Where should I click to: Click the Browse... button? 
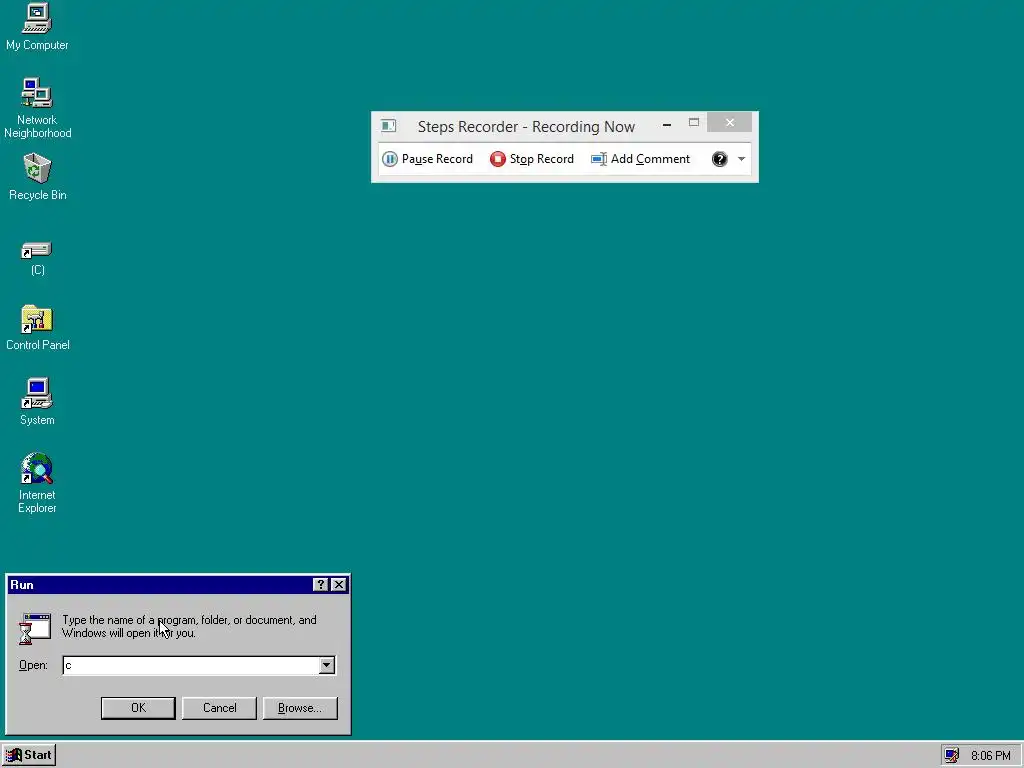point(300,708)
